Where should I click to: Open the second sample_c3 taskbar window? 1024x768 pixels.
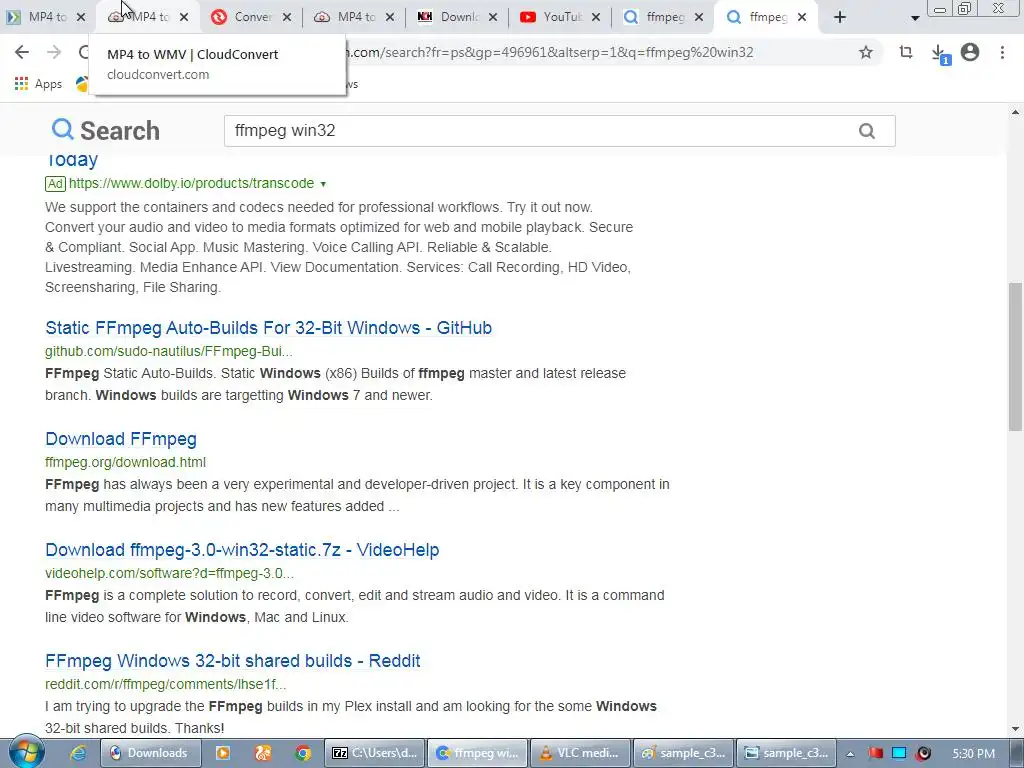tap(787, 753)
